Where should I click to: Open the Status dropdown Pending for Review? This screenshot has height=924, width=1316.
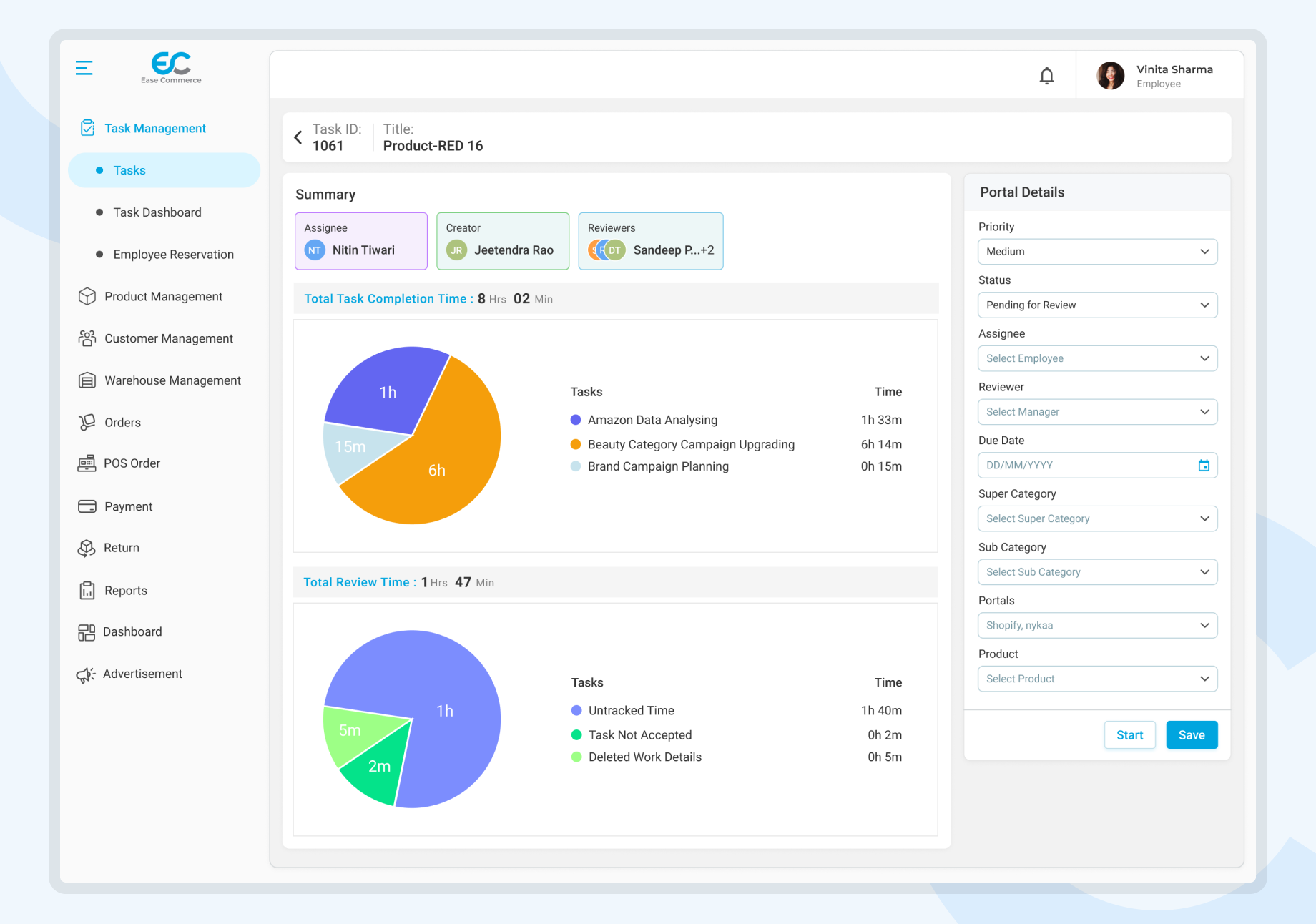[1097, 305]
